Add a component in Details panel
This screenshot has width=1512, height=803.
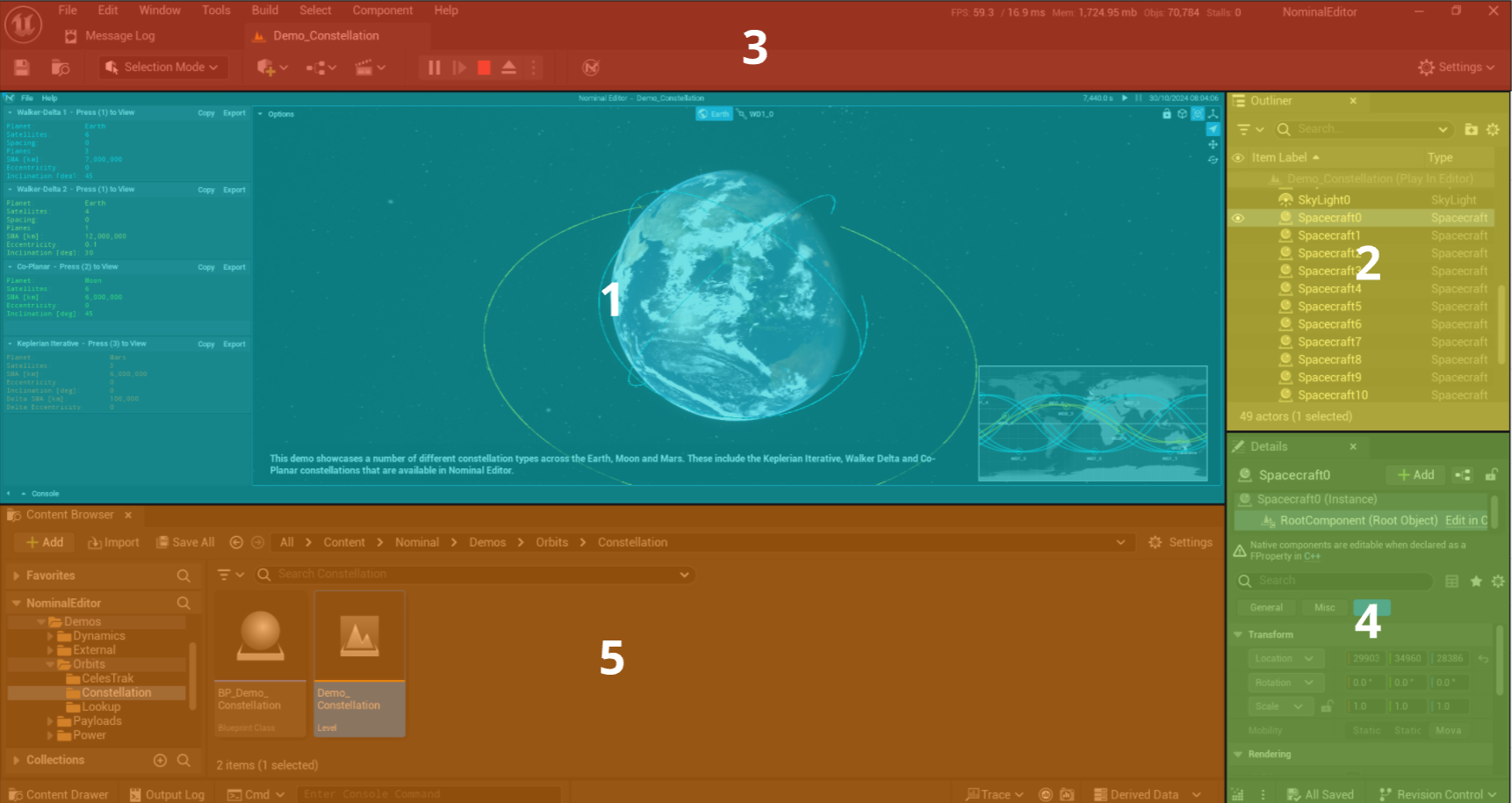[x=1415, y=474]
